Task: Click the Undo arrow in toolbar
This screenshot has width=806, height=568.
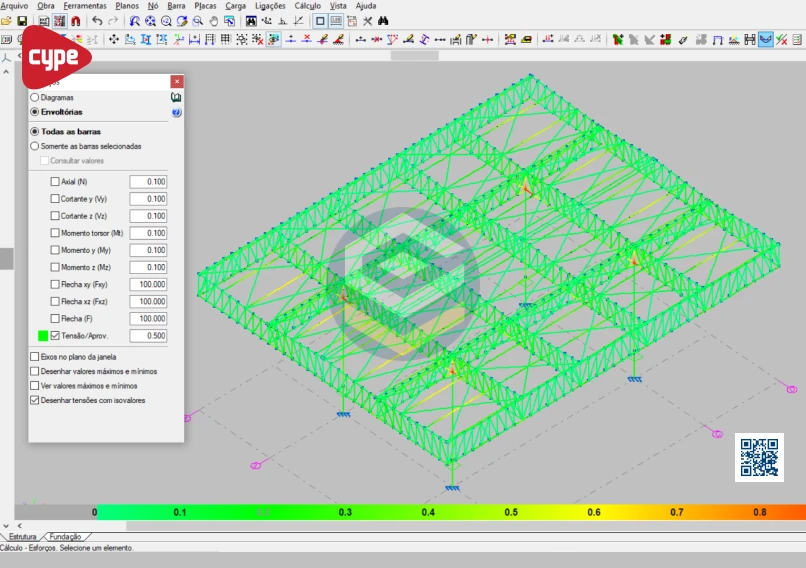Action: click(97, 21)
